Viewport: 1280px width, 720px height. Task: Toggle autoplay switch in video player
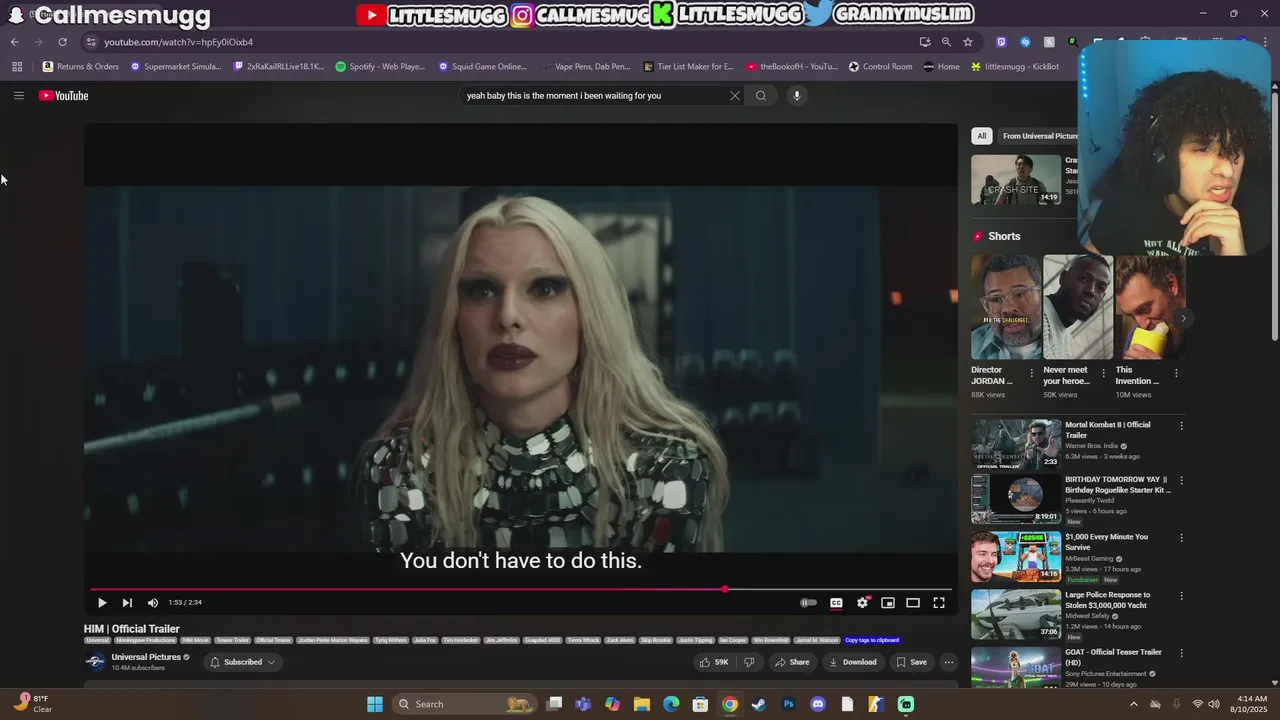[808, 603]
